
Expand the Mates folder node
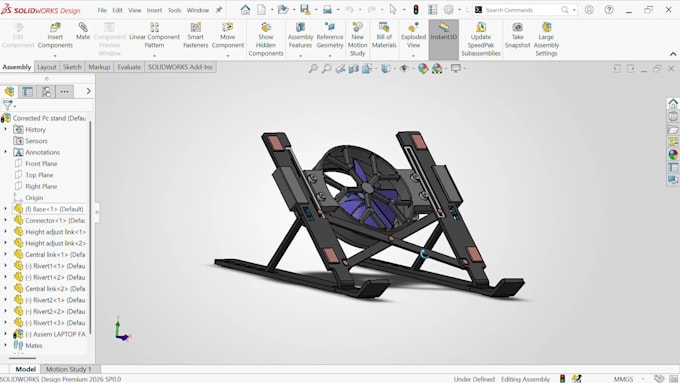(x=6, y=345)
